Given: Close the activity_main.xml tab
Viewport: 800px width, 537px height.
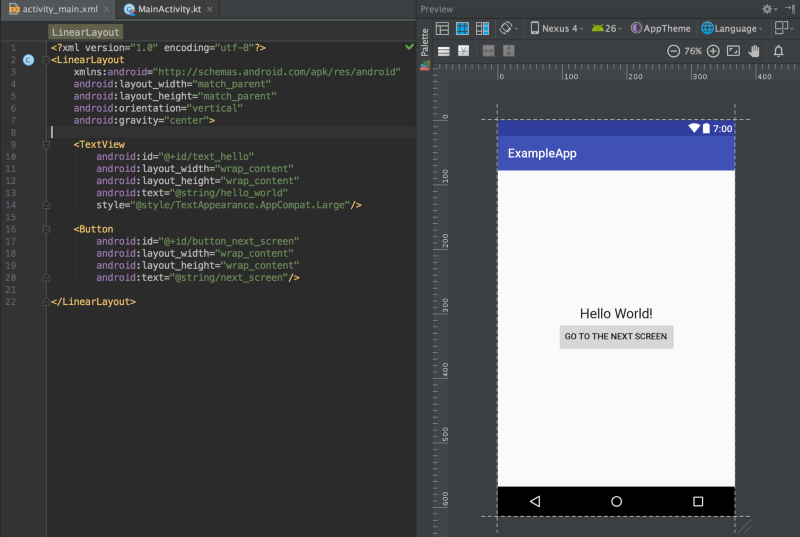Looking at the screenshot, I should [107, 9].
